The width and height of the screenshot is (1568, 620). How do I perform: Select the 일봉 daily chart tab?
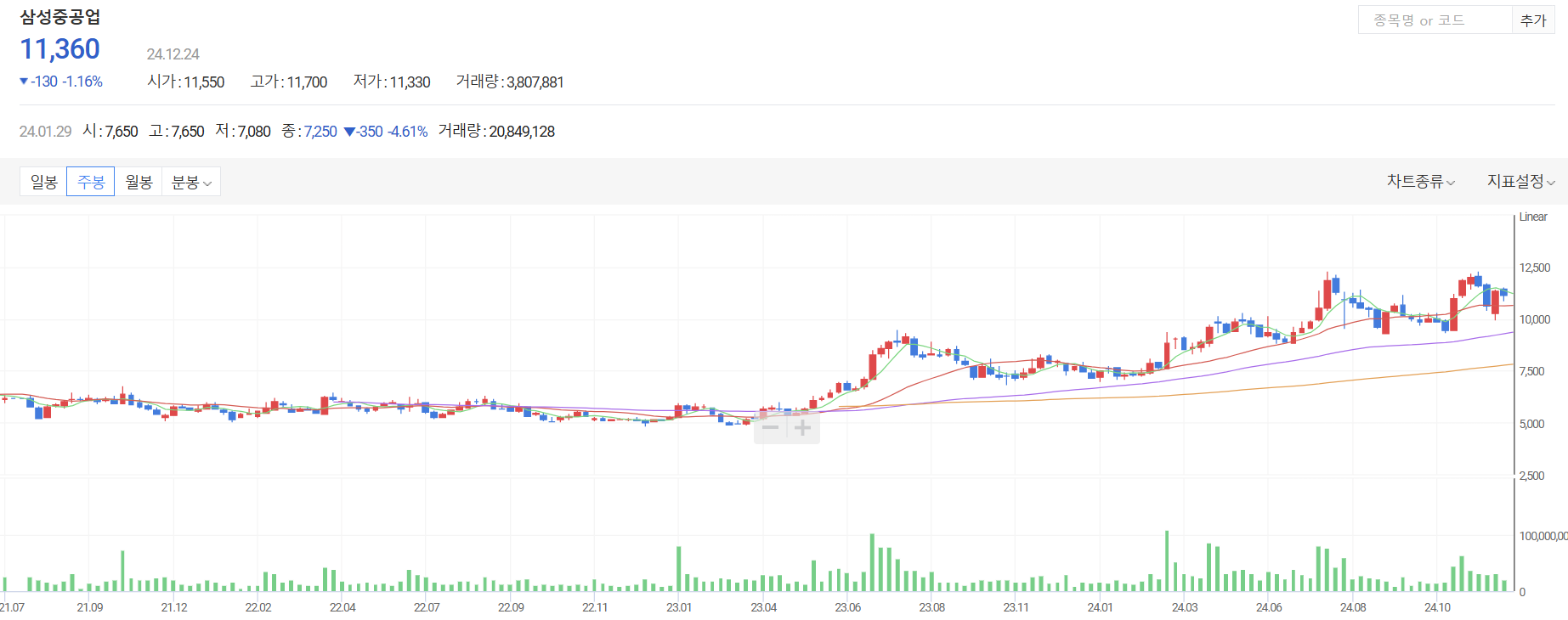(x=43, y=182)
